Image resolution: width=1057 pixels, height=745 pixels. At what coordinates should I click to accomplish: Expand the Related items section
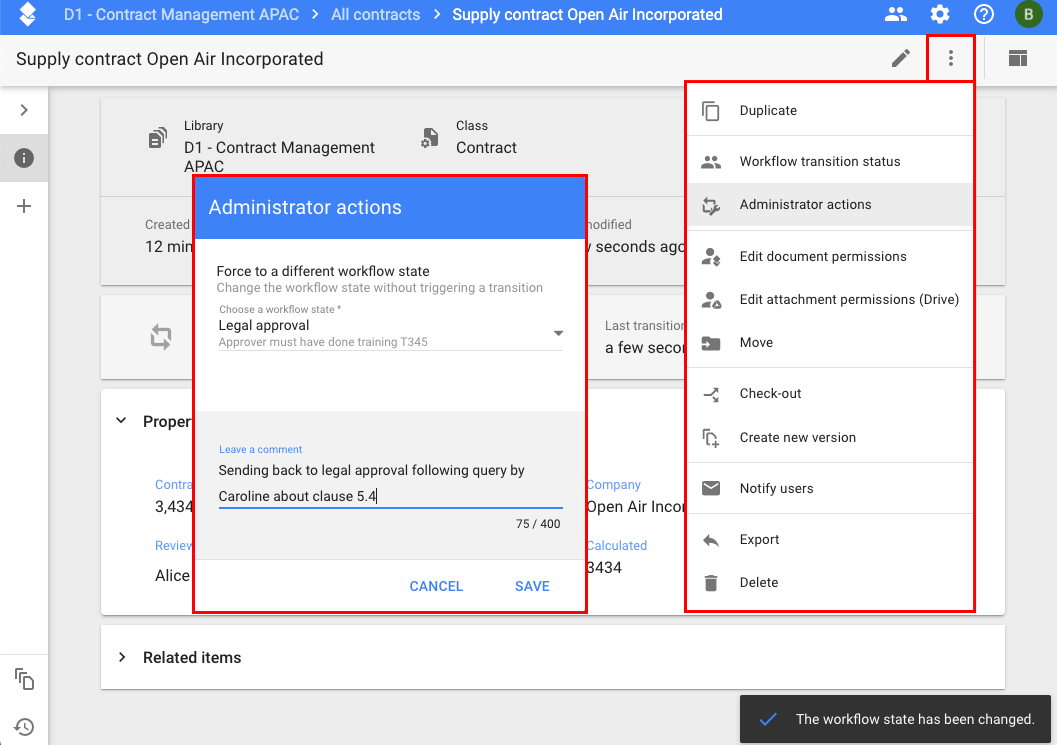point(121,657)
